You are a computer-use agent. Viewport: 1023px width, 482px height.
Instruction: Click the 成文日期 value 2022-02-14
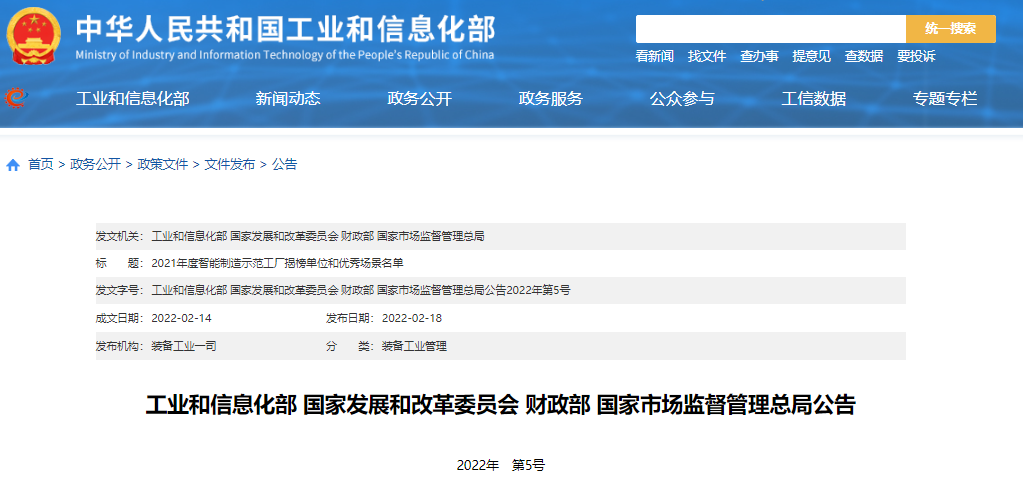pyautogui.click(x=181, y=318)
